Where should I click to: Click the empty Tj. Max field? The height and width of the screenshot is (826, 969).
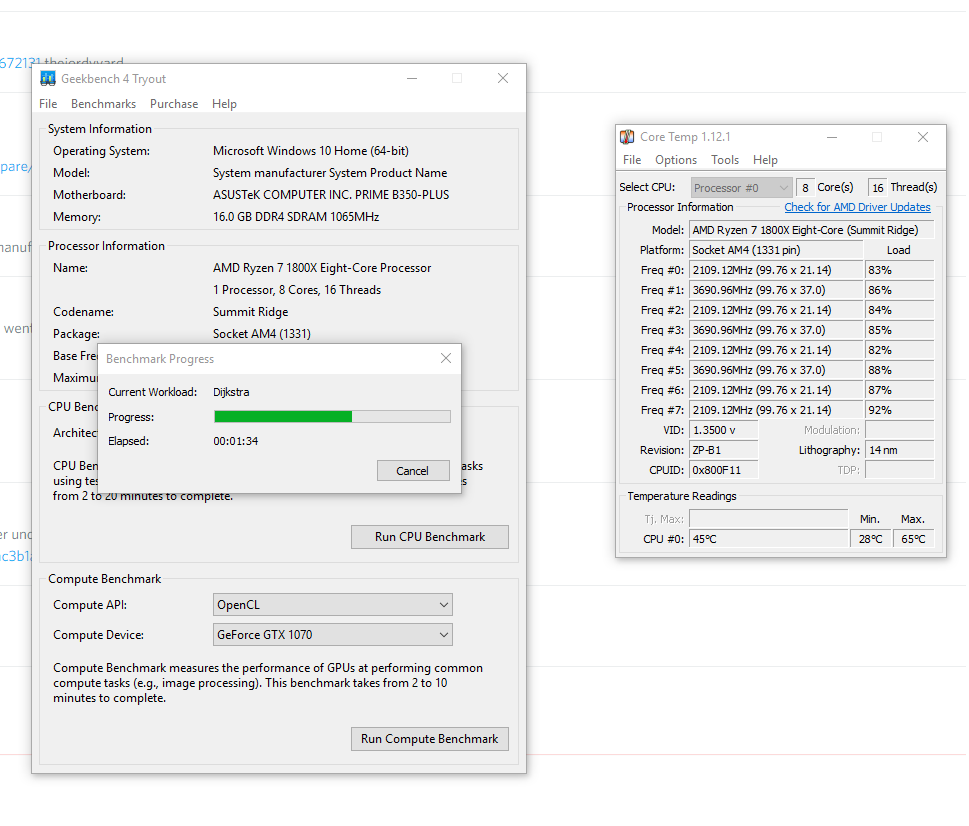(769, 519)
